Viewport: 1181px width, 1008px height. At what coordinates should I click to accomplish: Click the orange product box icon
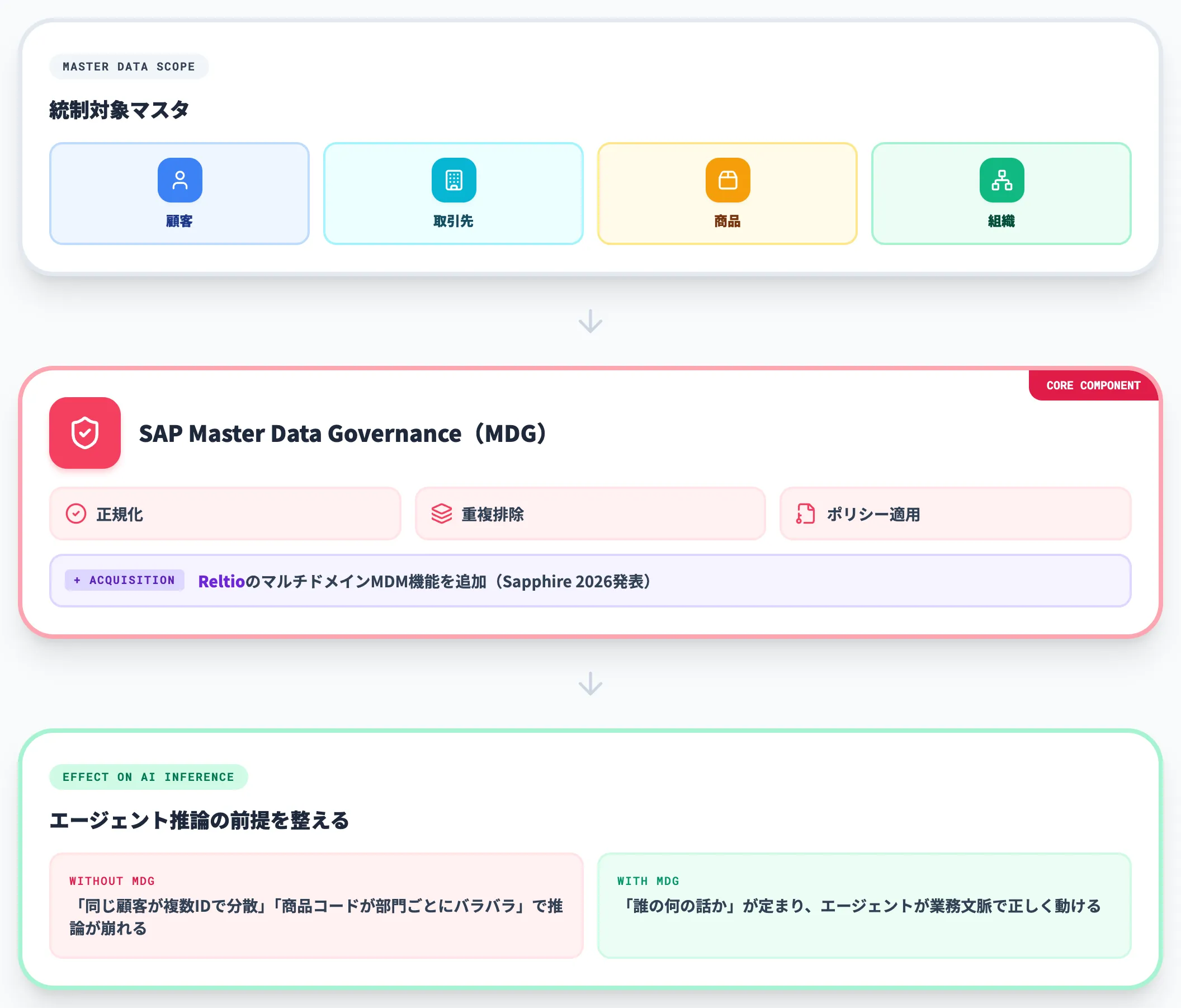[x=728, y=180]
